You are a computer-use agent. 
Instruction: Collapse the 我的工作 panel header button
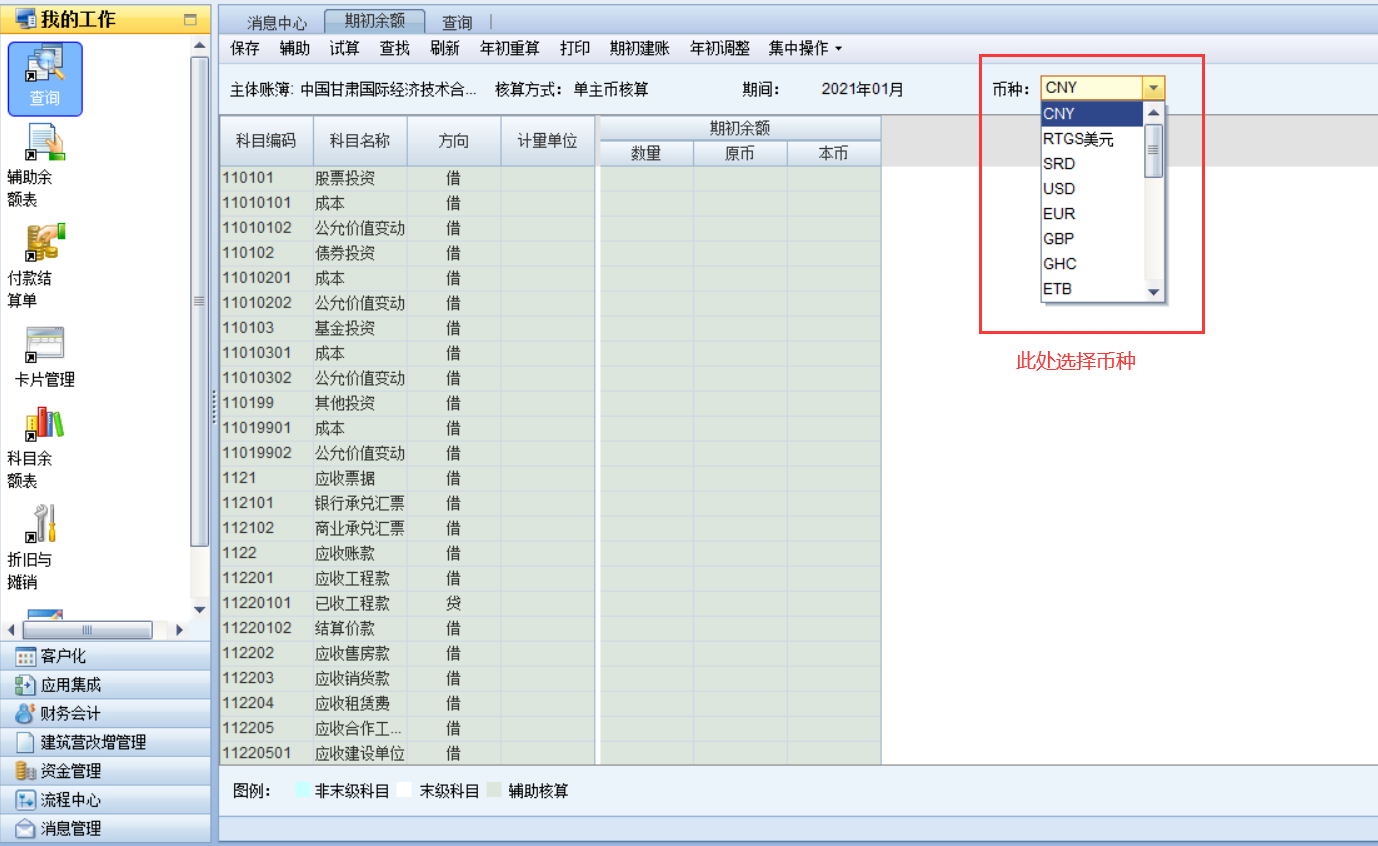190,20
